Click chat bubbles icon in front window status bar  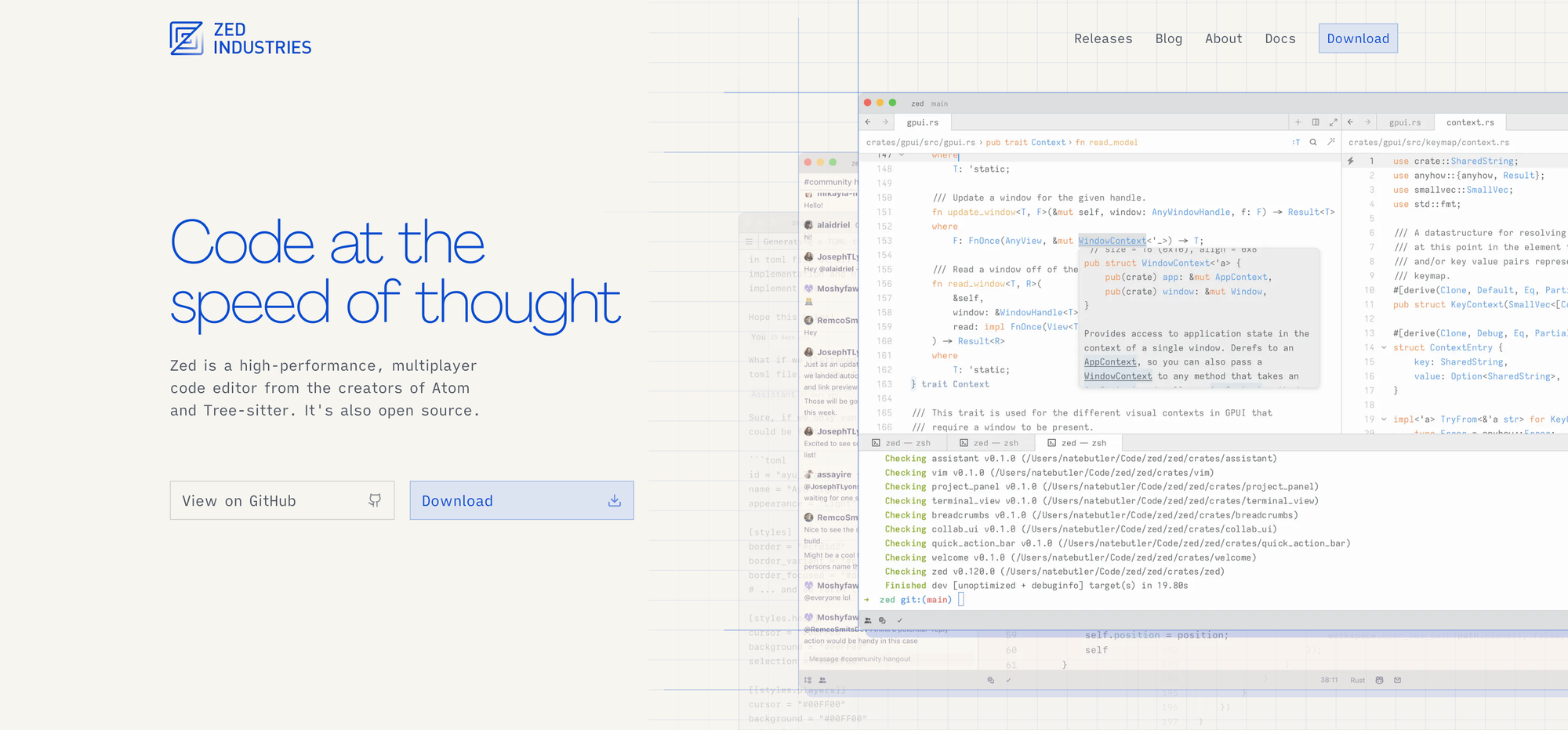882,620
